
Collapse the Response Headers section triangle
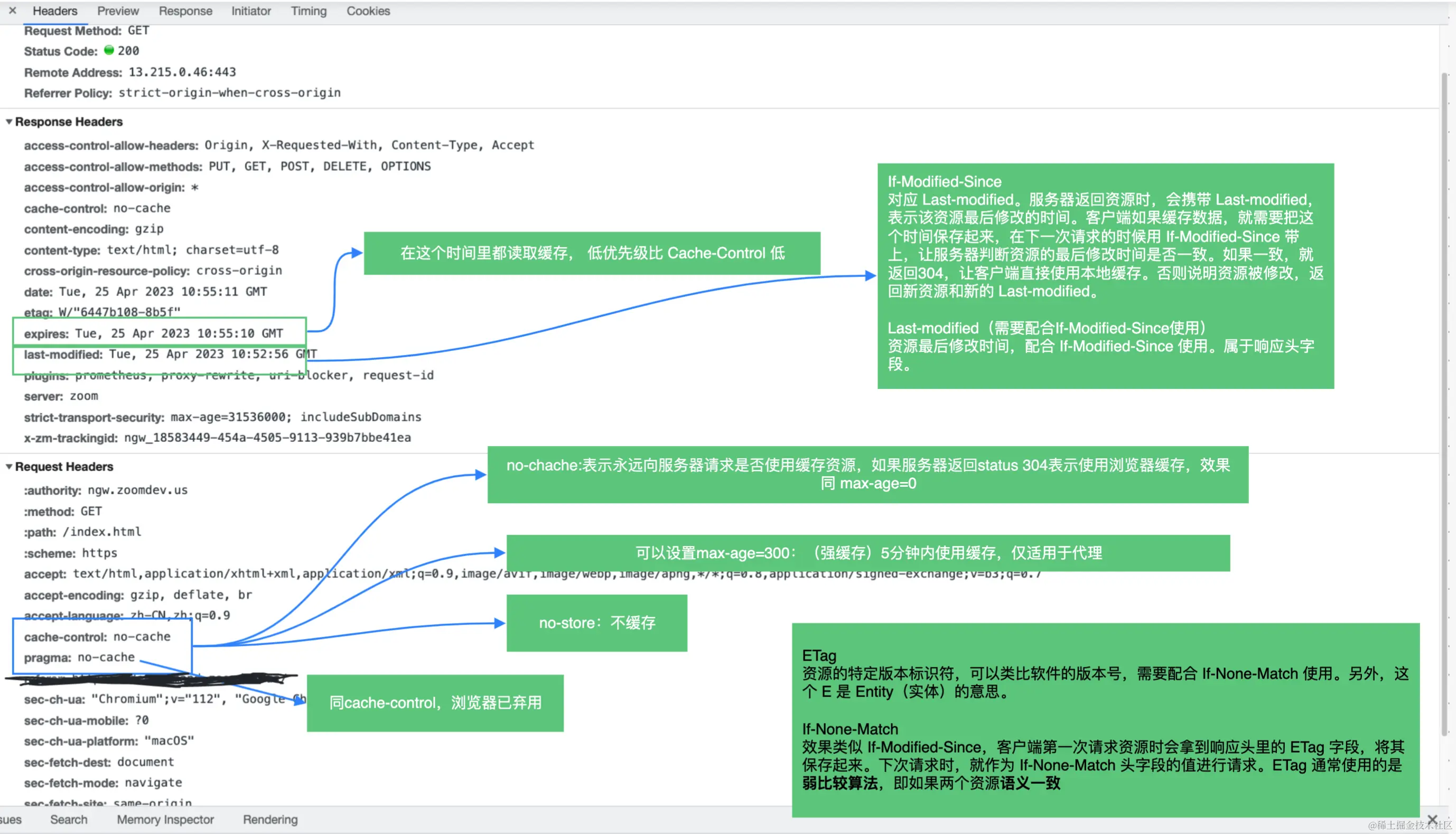[x=9, y=122]
